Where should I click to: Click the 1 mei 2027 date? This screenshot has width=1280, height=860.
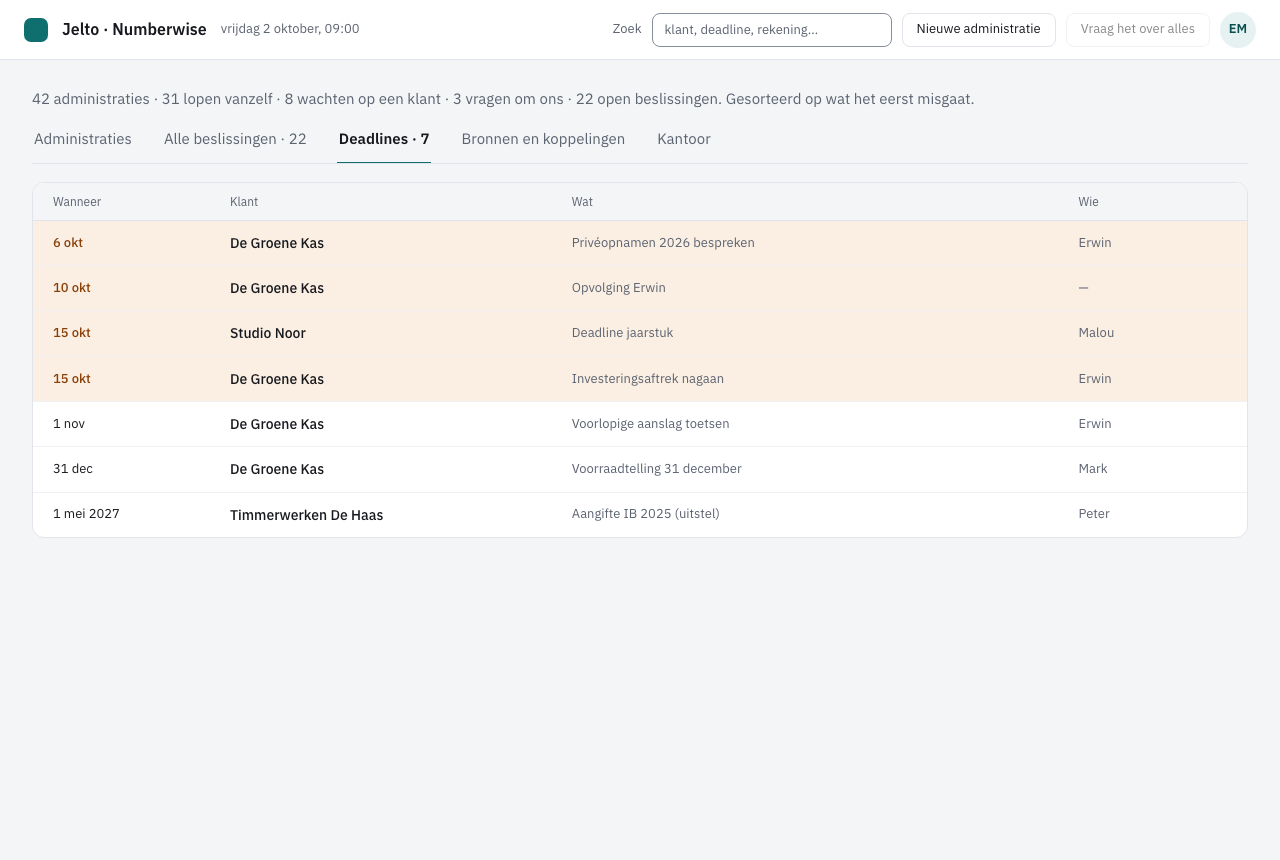pyautogui.click(x=86, y=514)
